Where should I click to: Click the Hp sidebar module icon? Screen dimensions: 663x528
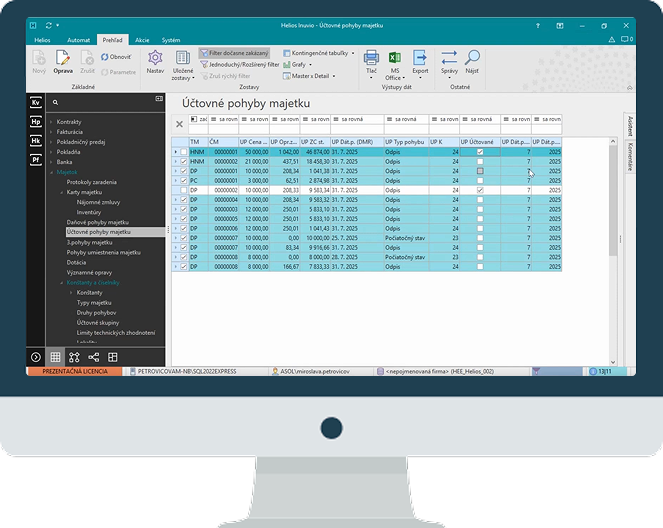(x=36, y=121)
